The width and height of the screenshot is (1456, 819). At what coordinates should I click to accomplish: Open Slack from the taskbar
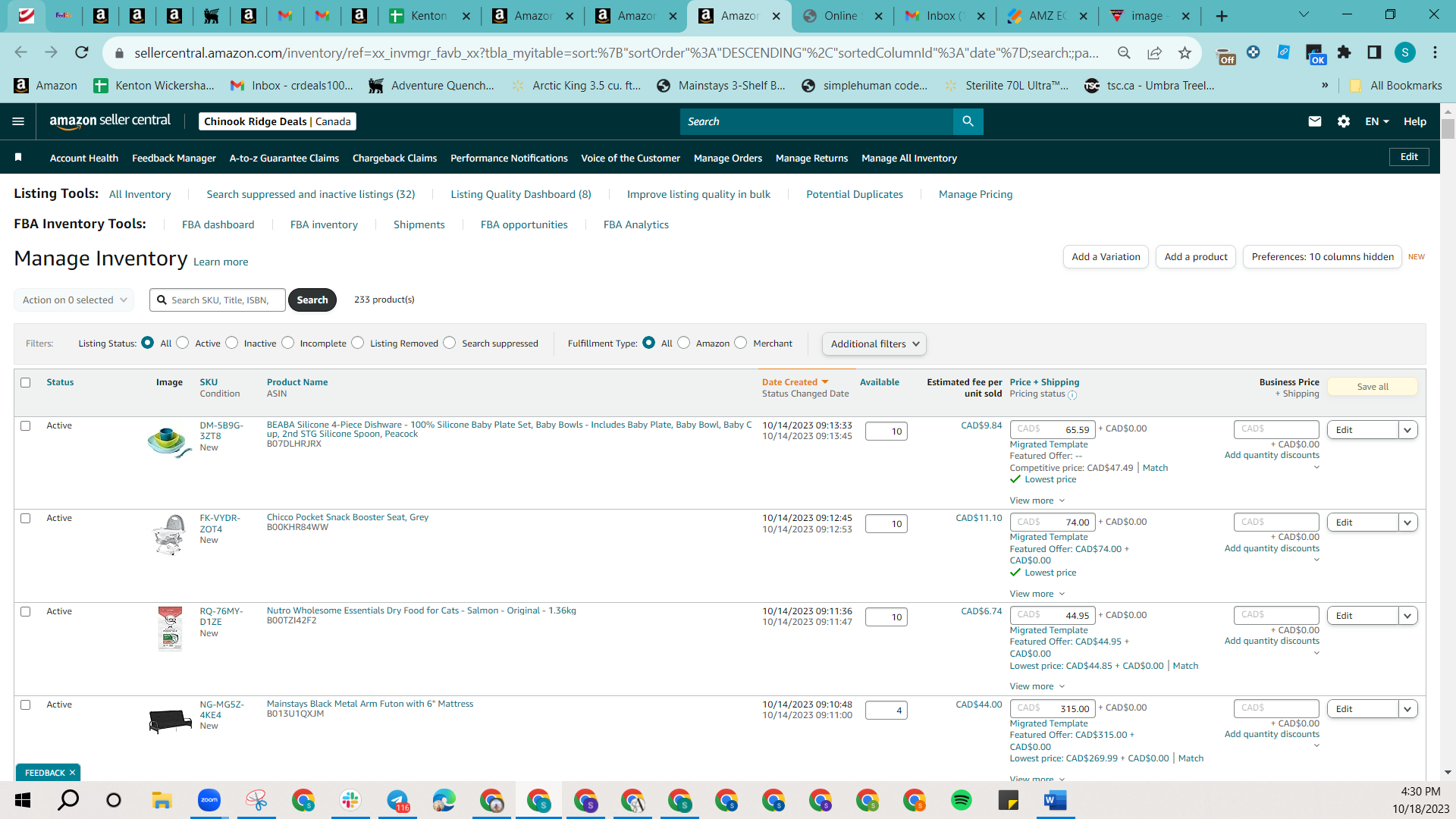pos(350,800)
